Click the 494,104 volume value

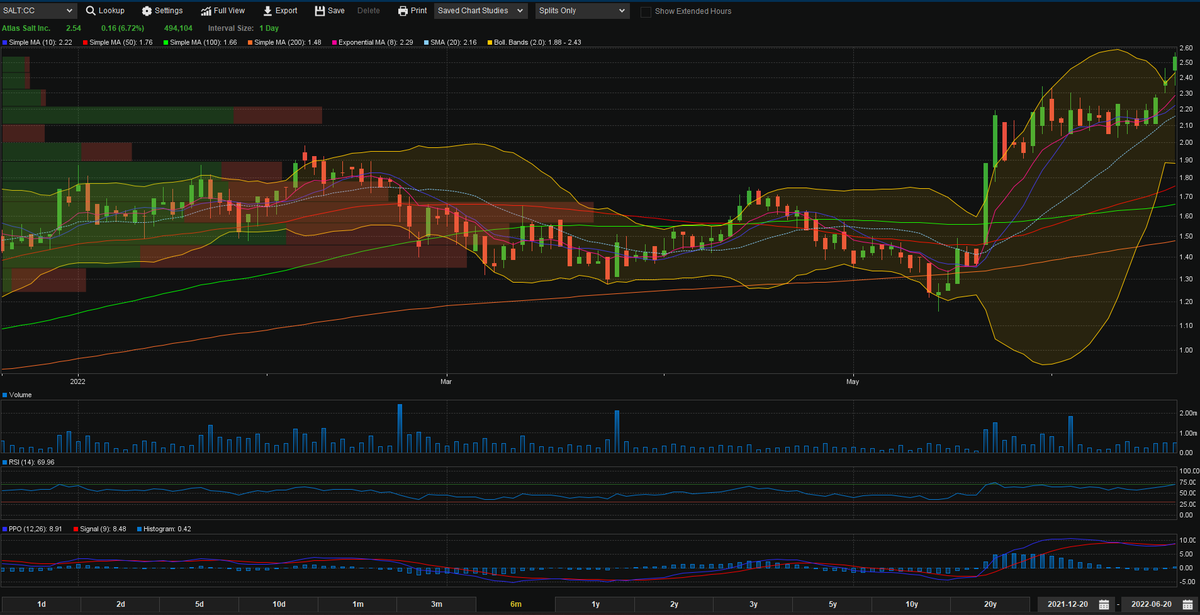tap(176, 28)
